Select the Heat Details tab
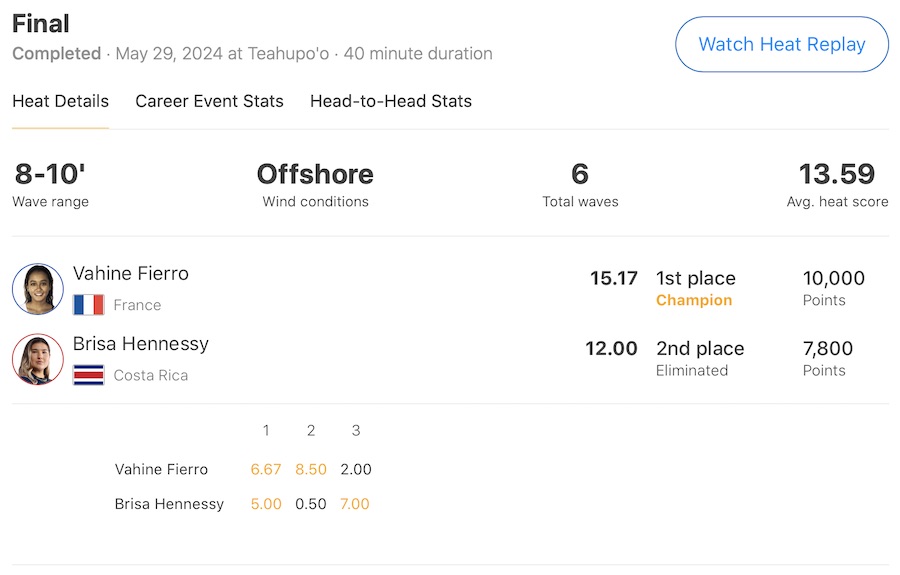Screen dimensions: 900x575 [x=60, y=101]
